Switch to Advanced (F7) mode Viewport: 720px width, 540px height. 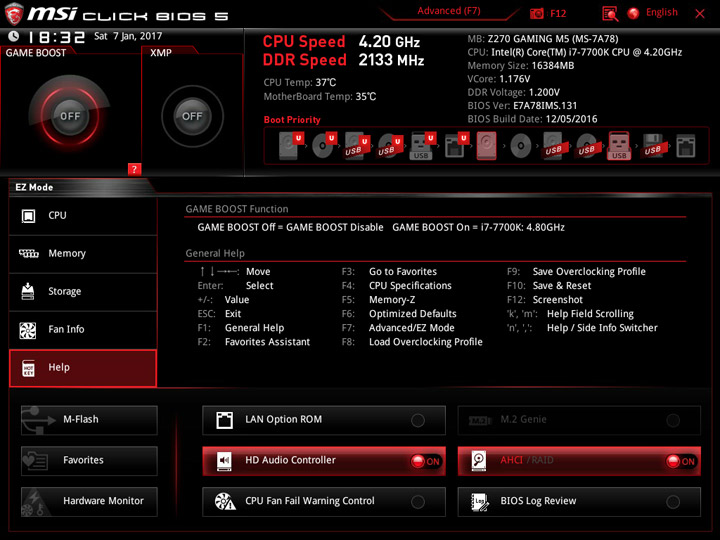click(x=449, y=11)
